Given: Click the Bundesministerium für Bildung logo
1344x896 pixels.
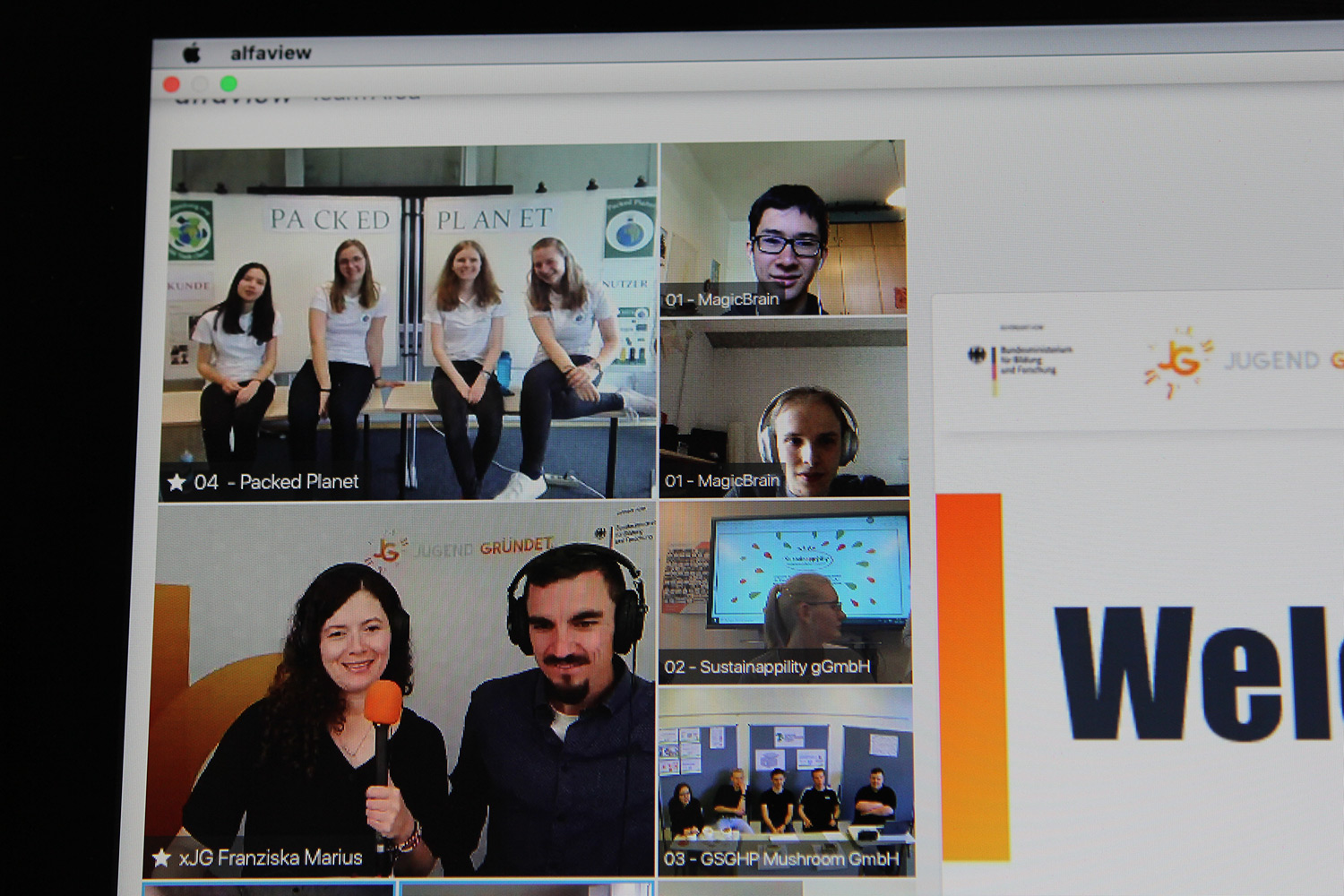Looking at the screenshot, I should (x=1020, y=360).
